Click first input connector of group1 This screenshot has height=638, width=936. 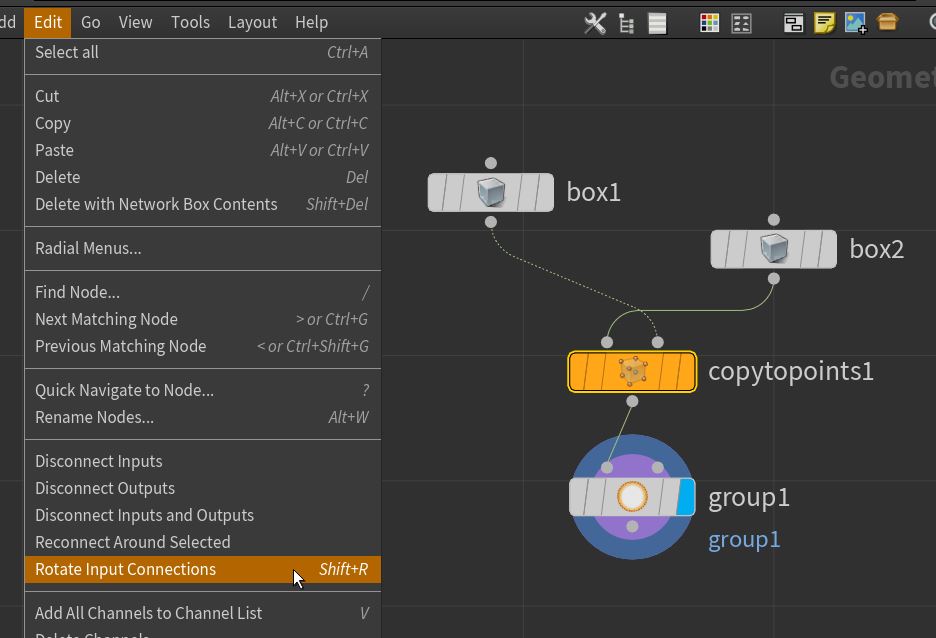[x=607, y=467]
